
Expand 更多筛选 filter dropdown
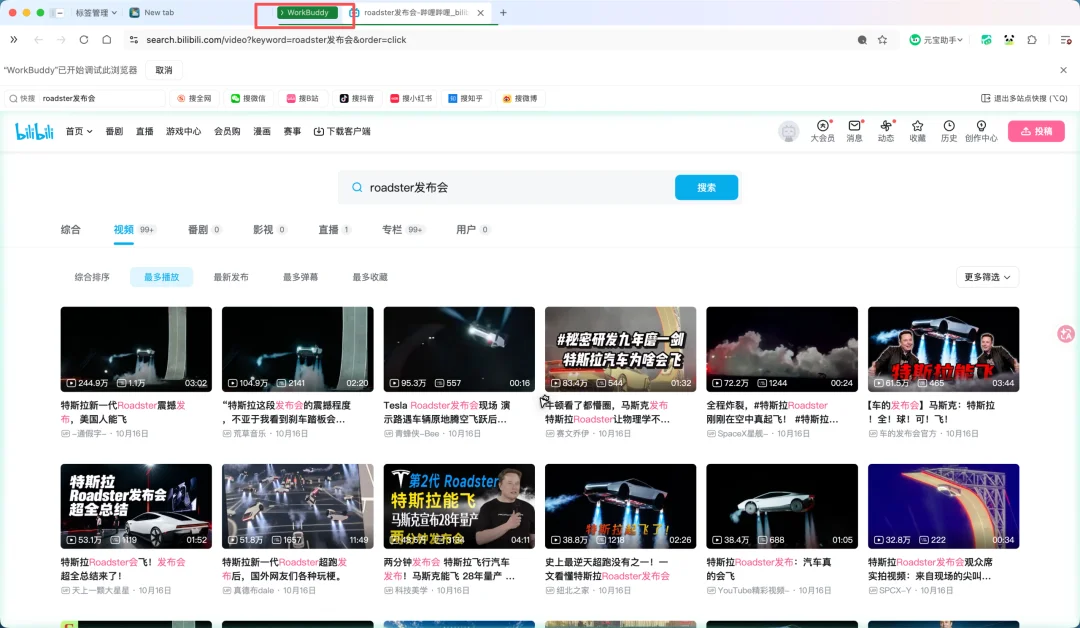[x=987, y=277]
